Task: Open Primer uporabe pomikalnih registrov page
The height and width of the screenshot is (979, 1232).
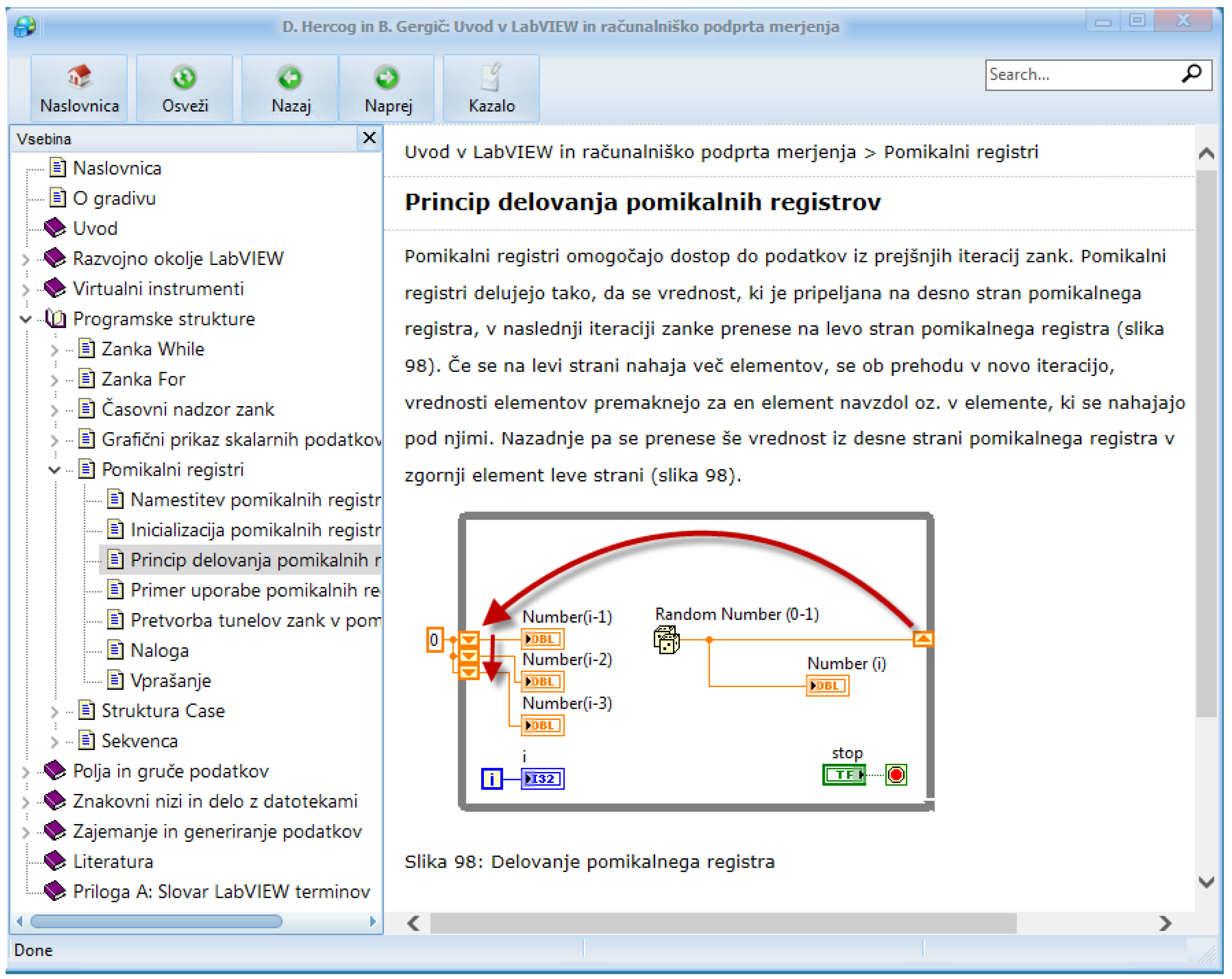Action: coord(255,590)
